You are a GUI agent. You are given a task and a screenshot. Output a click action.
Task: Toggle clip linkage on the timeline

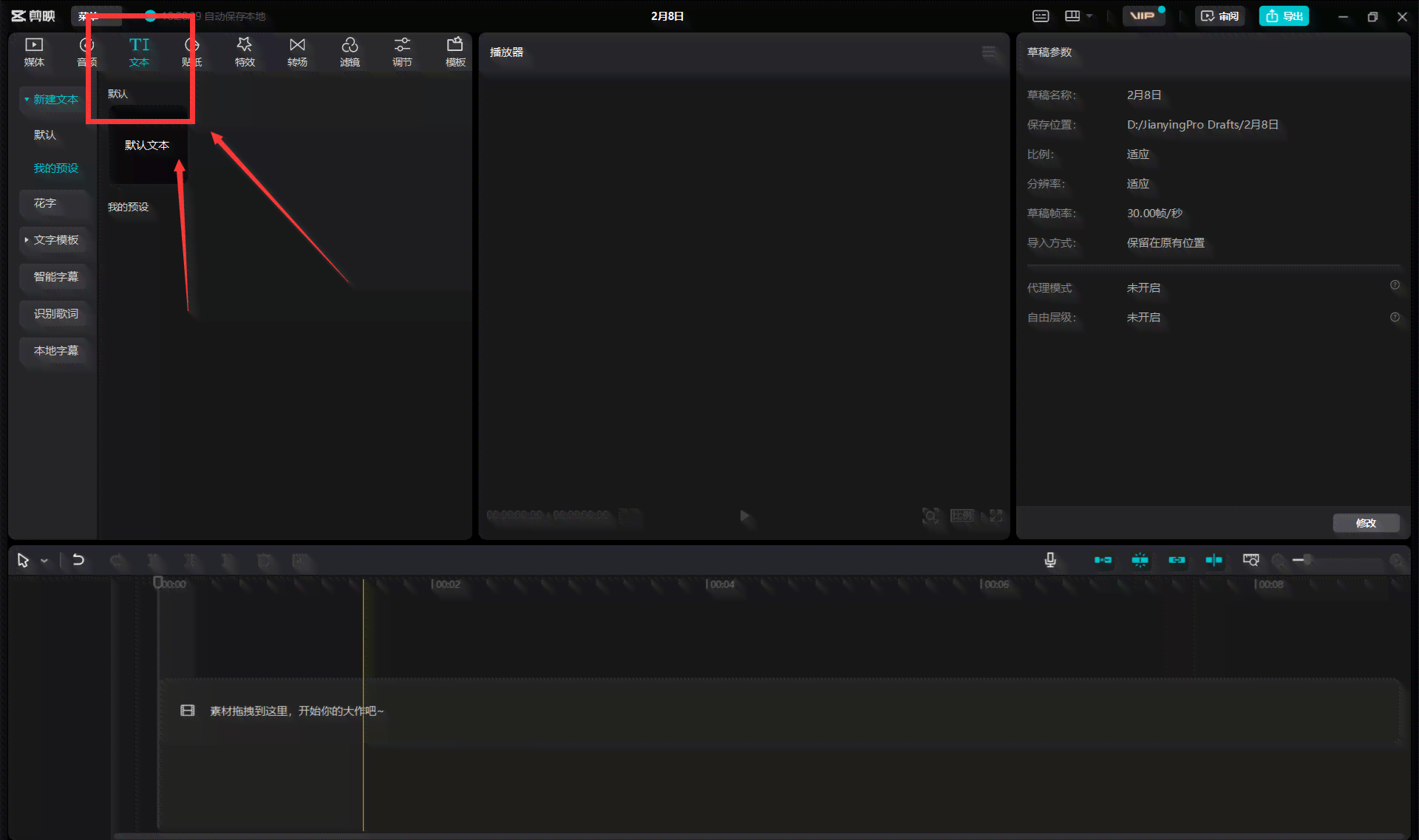pos(1177,561)
